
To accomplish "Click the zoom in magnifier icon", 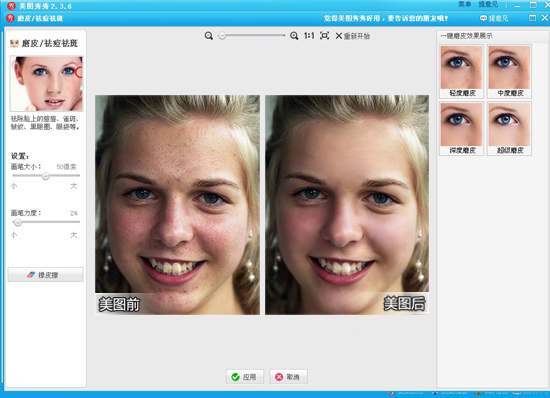I will (294, 36).
